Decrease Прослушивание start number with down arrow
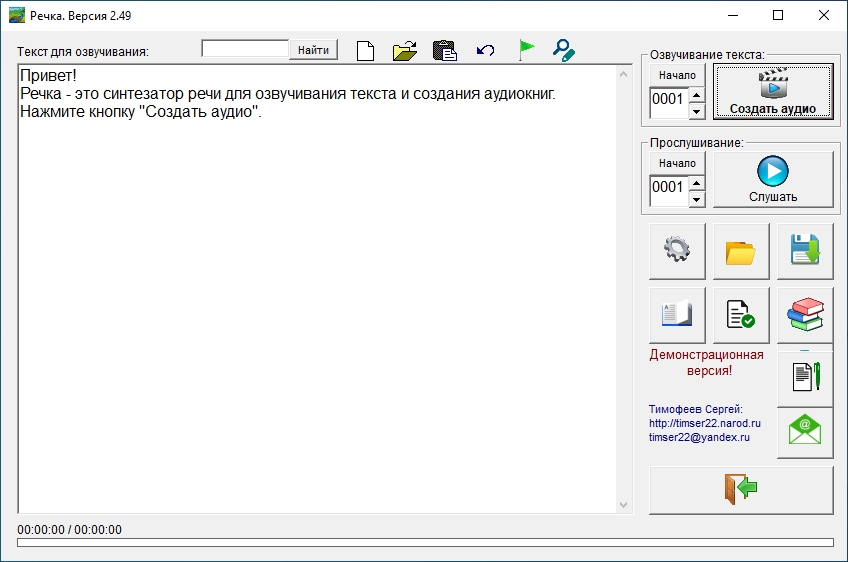Viewport: 848px width, 562px height. tap(697, 199)
